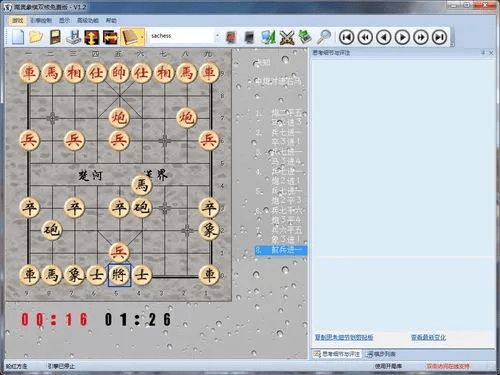The height and width of the screenshot is (375, 500).
Task: Open the 引擎控制 menu
Action: click(41, 20)
